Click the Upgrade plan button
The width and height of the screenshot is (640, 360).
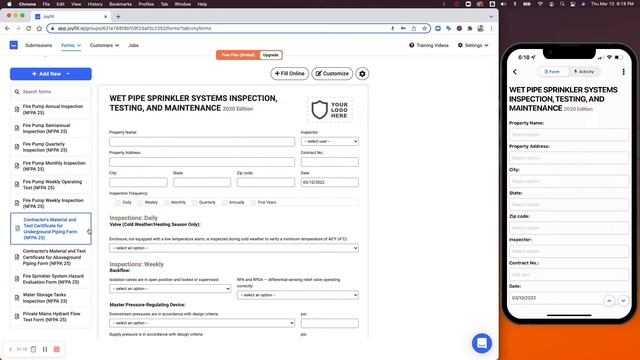pos(270,55)
